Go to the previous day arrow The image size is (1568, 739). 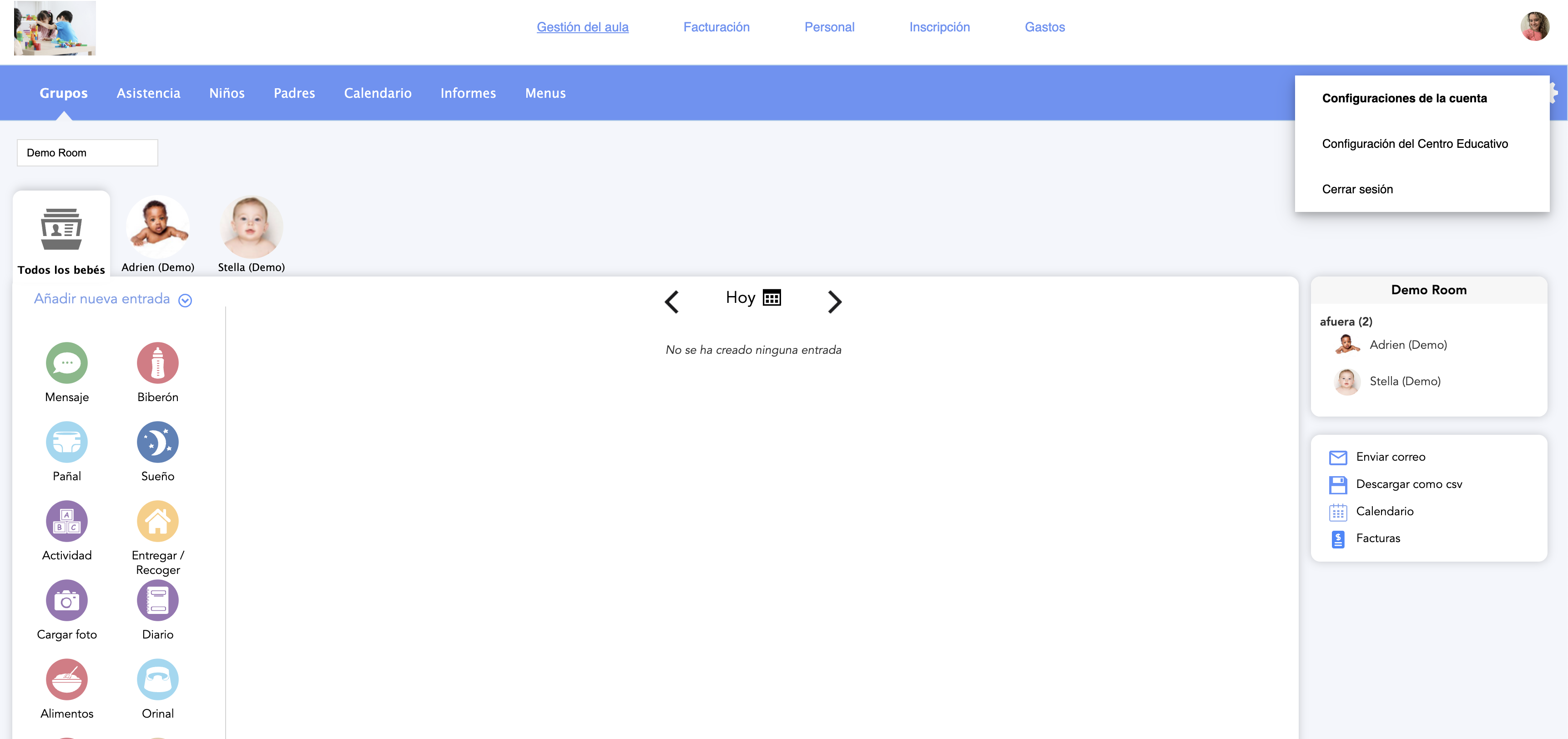(x=671, y=302)
